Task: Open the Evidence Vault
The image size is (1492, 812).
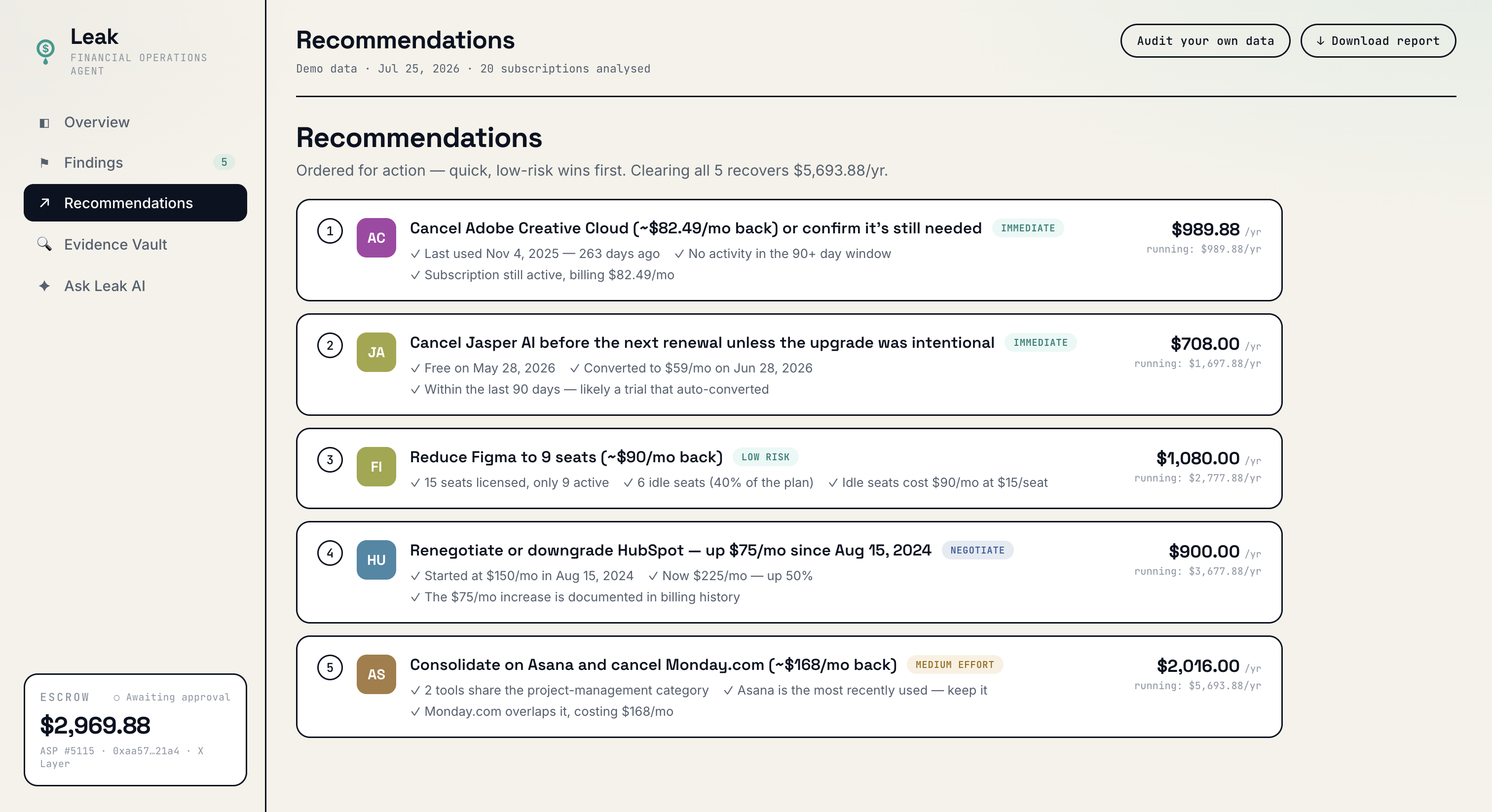Action: tap(136, 244)
